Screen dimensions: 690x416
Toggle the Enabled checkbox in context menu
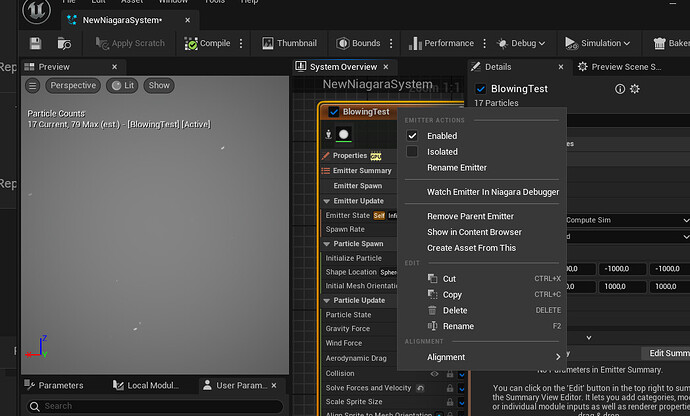(412, 136)
